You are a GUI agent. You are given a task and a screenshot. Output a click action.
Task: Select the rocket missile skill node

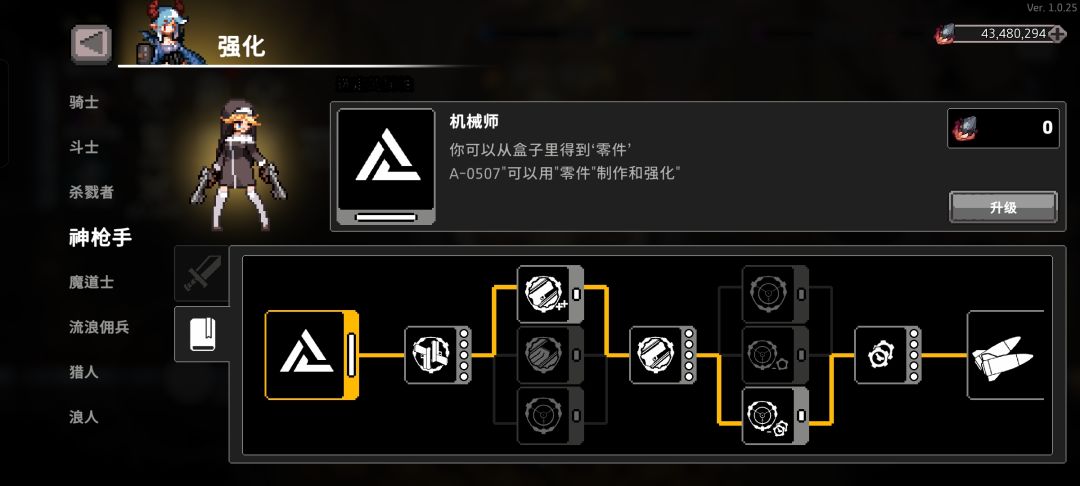point(1006,355)
